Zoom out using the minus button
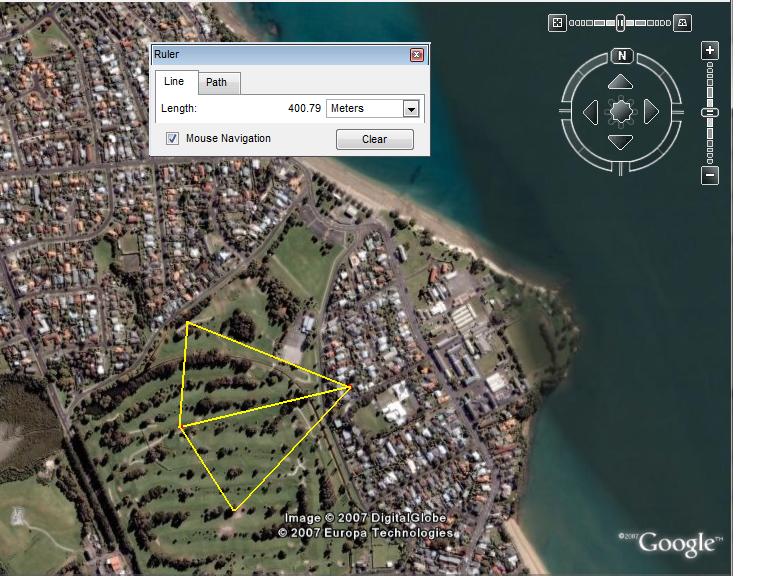 (710, 176)
